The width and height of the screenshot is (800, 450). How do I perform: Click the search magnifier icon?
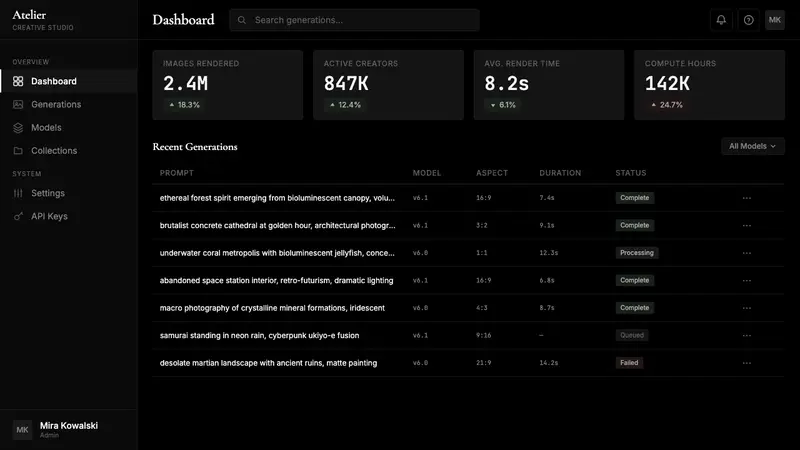pyautogui.click(x=242, y=20)
